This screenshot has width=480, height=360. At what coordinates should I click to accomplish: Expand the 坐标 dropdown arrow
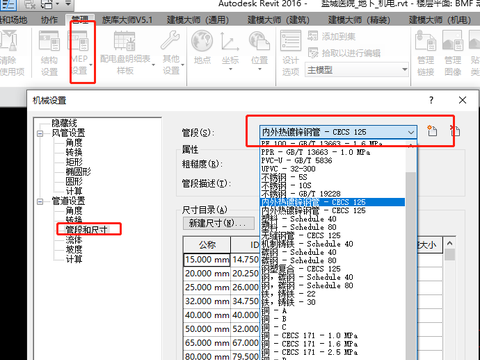coord(230,70)
